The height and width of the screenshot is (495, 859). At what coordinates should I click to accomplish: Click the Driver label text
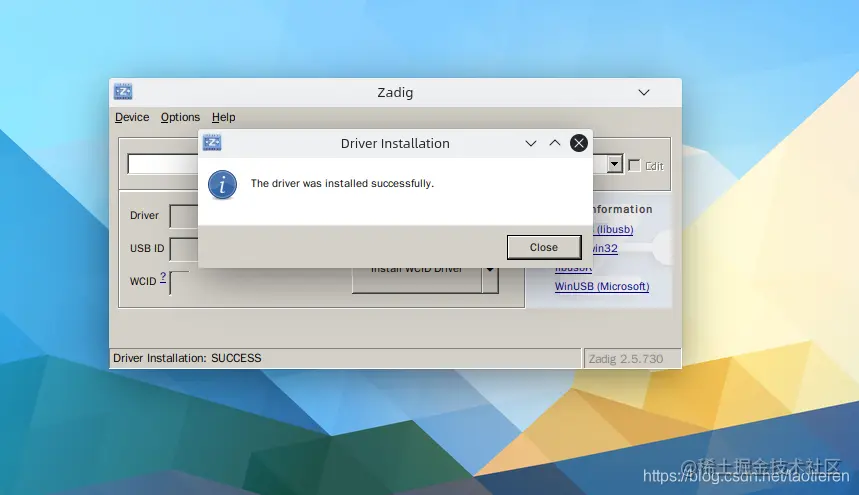144,215
